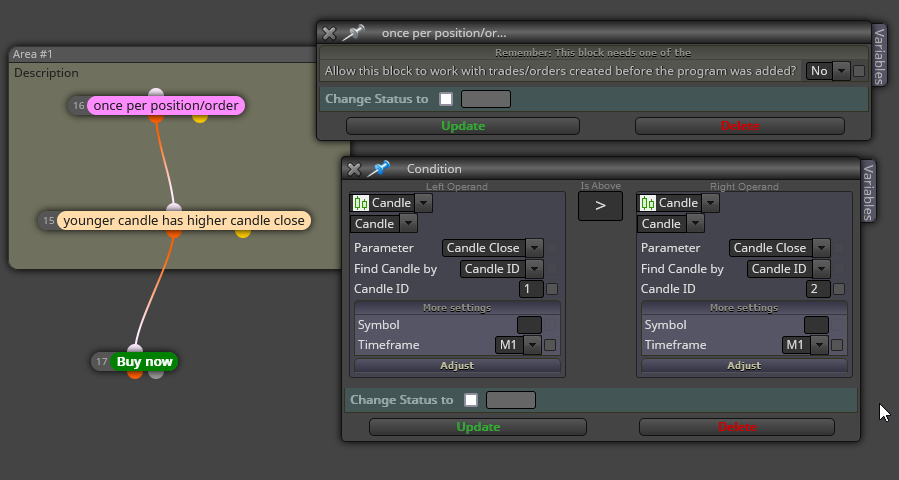Click yellow output connector of once per position block
This screenshot has width=899, height=480.
tap(200, 117)
